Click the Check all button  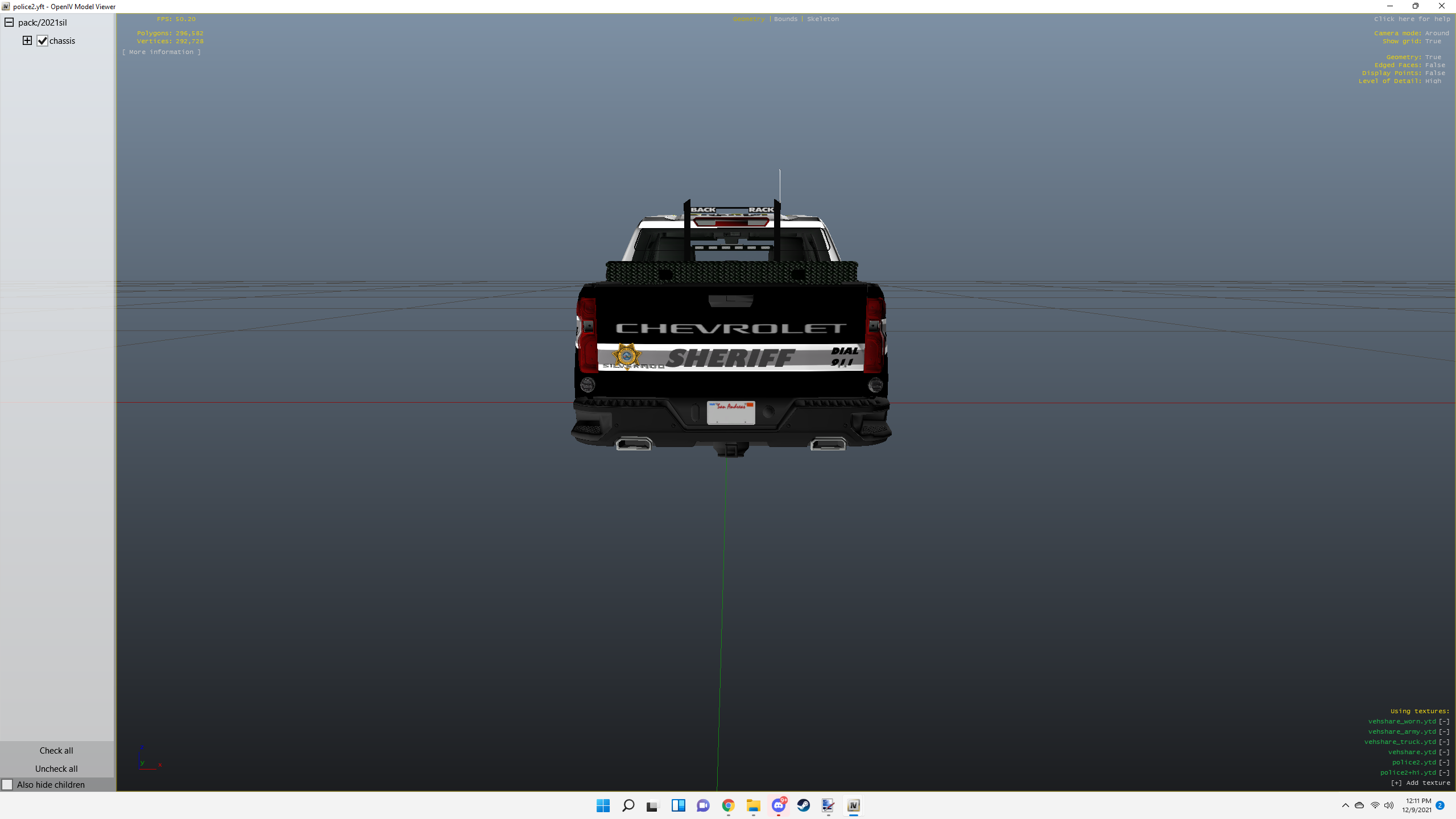(56, 751)
